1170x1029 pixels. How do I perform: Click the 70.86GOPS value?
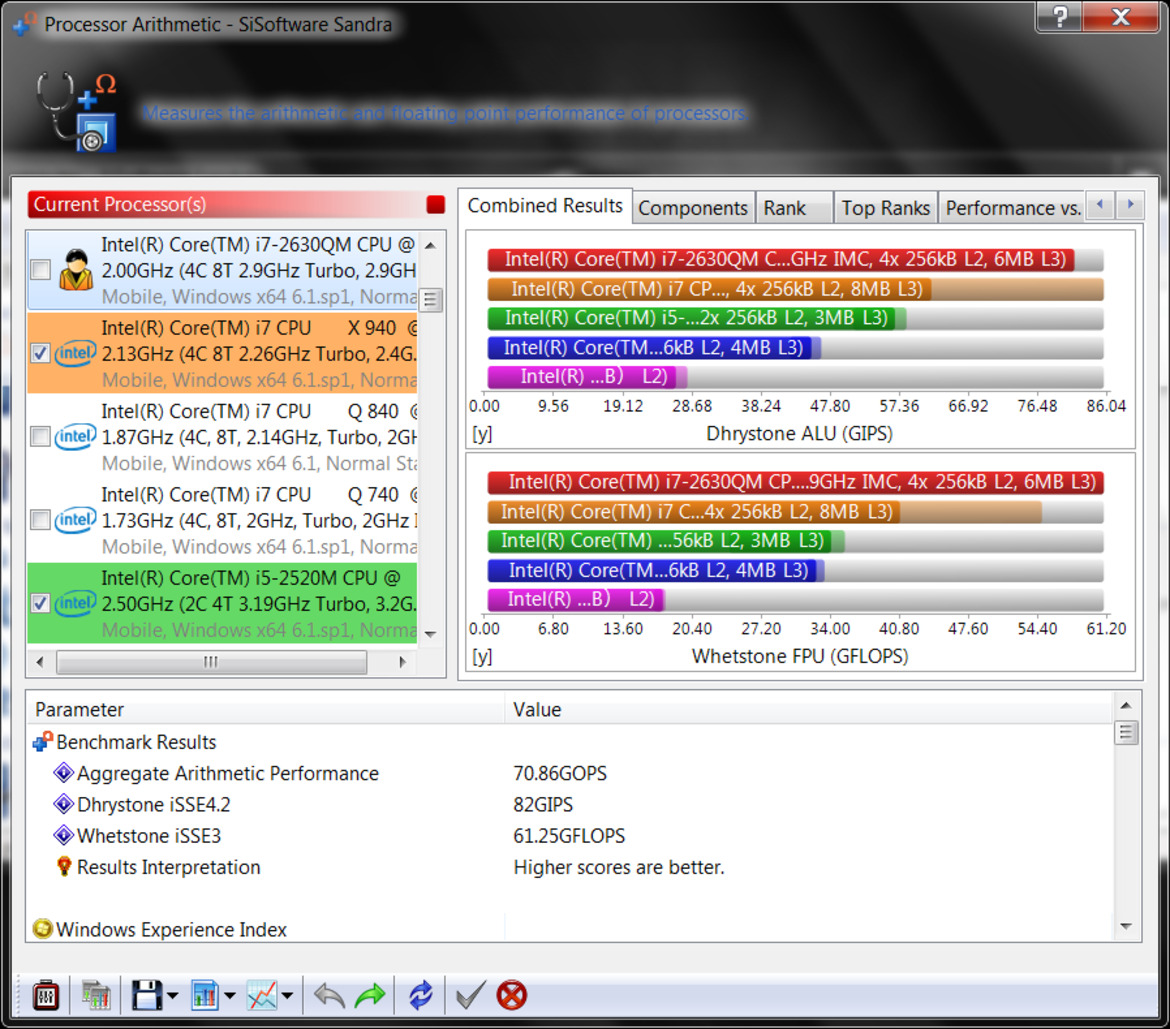(560, 773)
